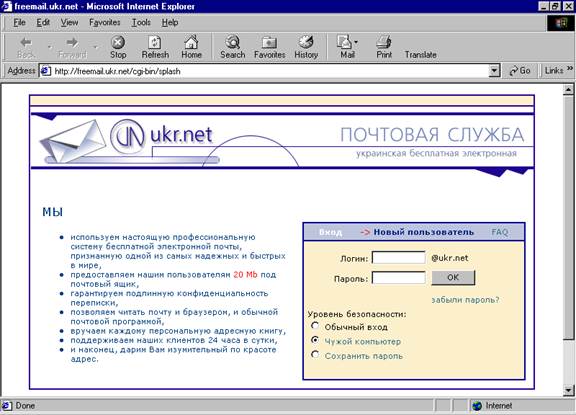Click the vertical scrollbar down arrow
Viewport: 576px width, 415px height.
pos(568,390)
